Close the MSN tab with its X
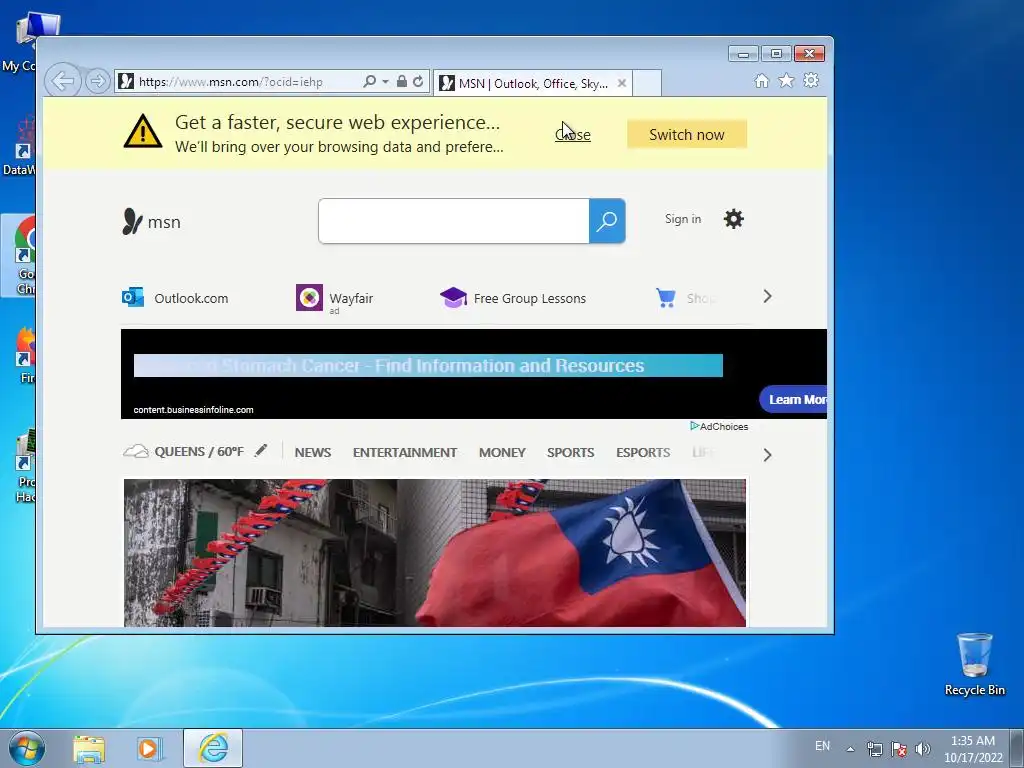This screenshot has height=768, width=1024. coord(622,83)
